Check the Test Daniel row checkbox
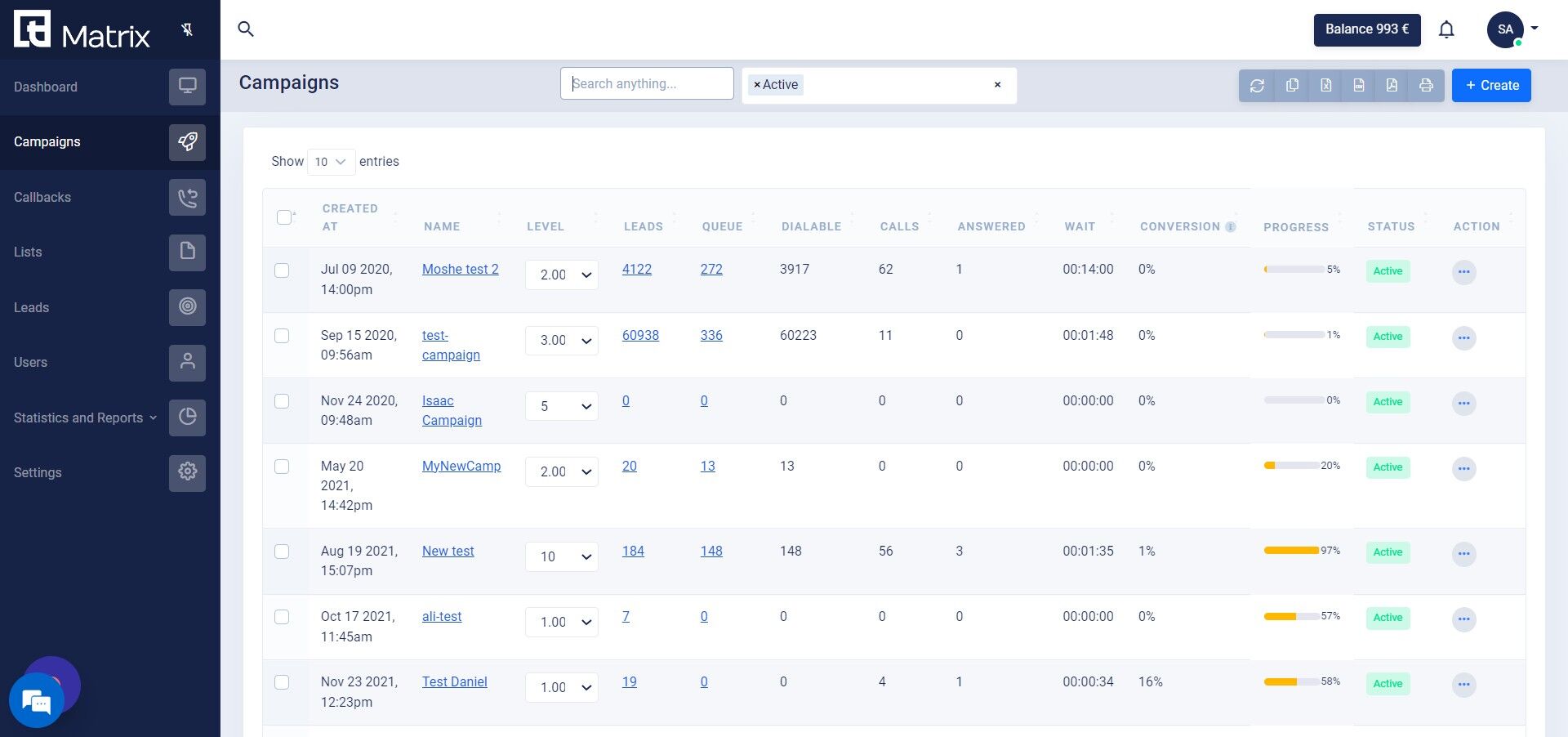Viewport: 1568px width, 737px height. (282, 682)
